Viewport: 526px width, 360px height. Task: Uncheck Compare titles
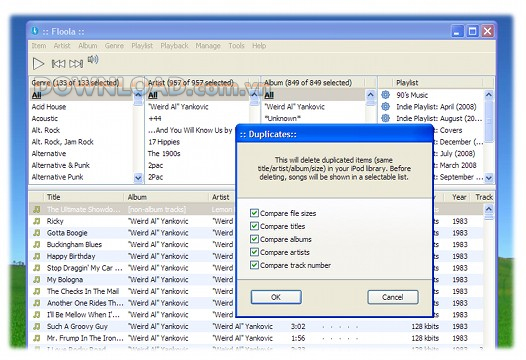pyautogui.click(x=254, y=226)
